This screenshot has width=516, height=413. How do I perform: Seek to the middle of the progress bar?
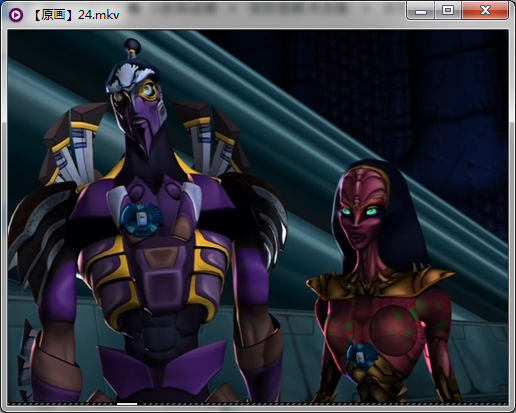point(258,404)
